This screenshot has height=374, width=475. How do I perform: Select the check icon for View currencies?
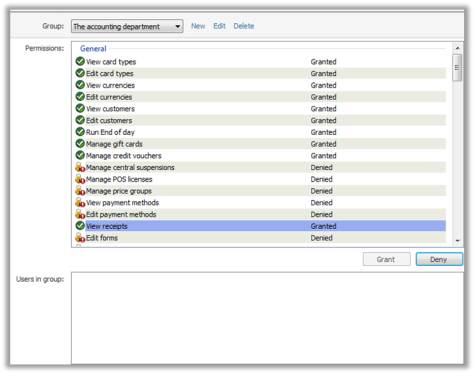point(80,85)
